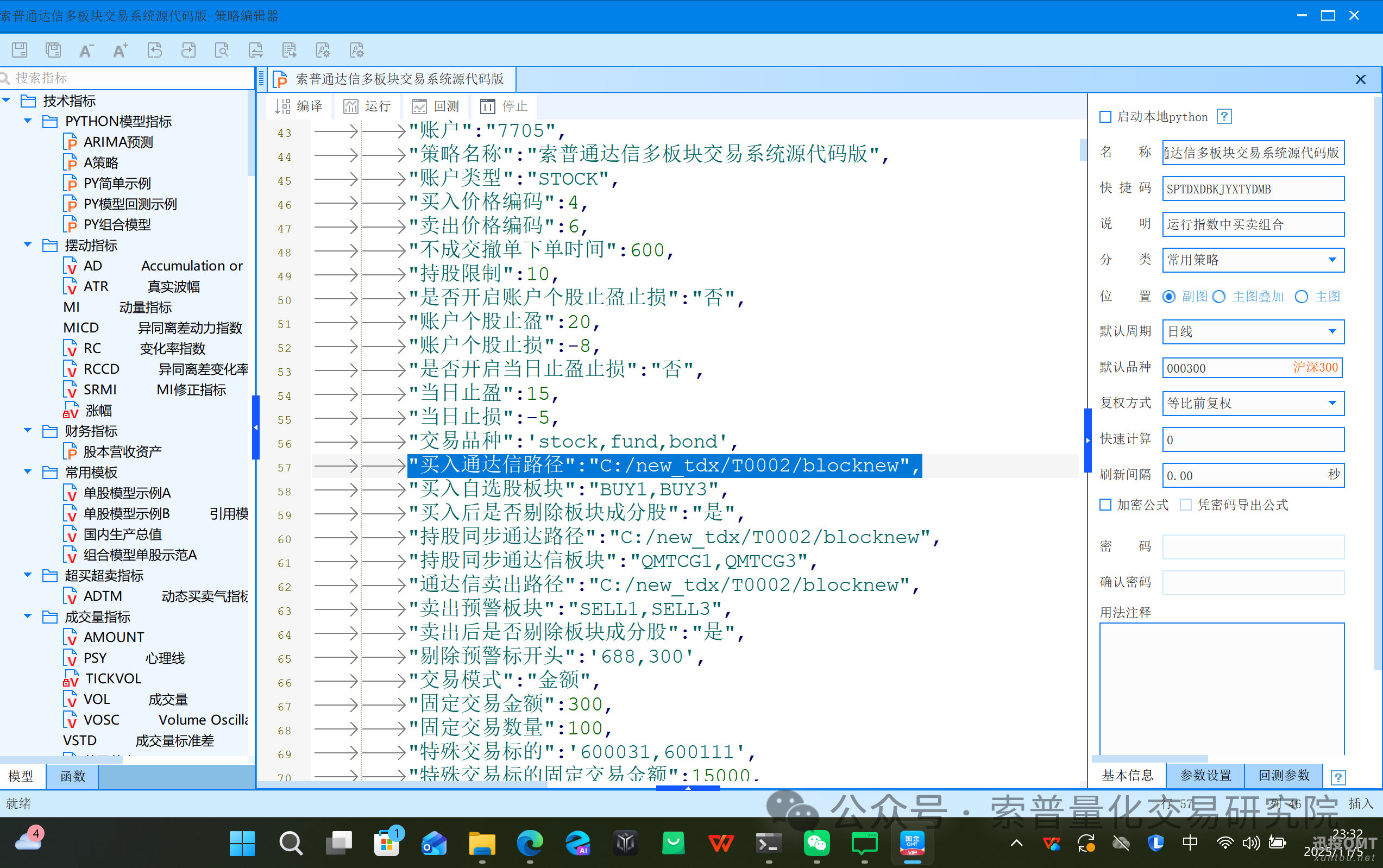Undo the last edit

154,50
